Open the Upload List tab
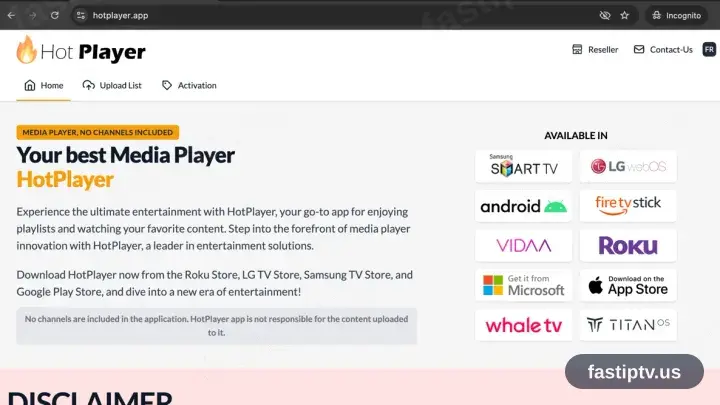Image resolution: width=720 pixels, height=405 pixels. tap(112, 85)
